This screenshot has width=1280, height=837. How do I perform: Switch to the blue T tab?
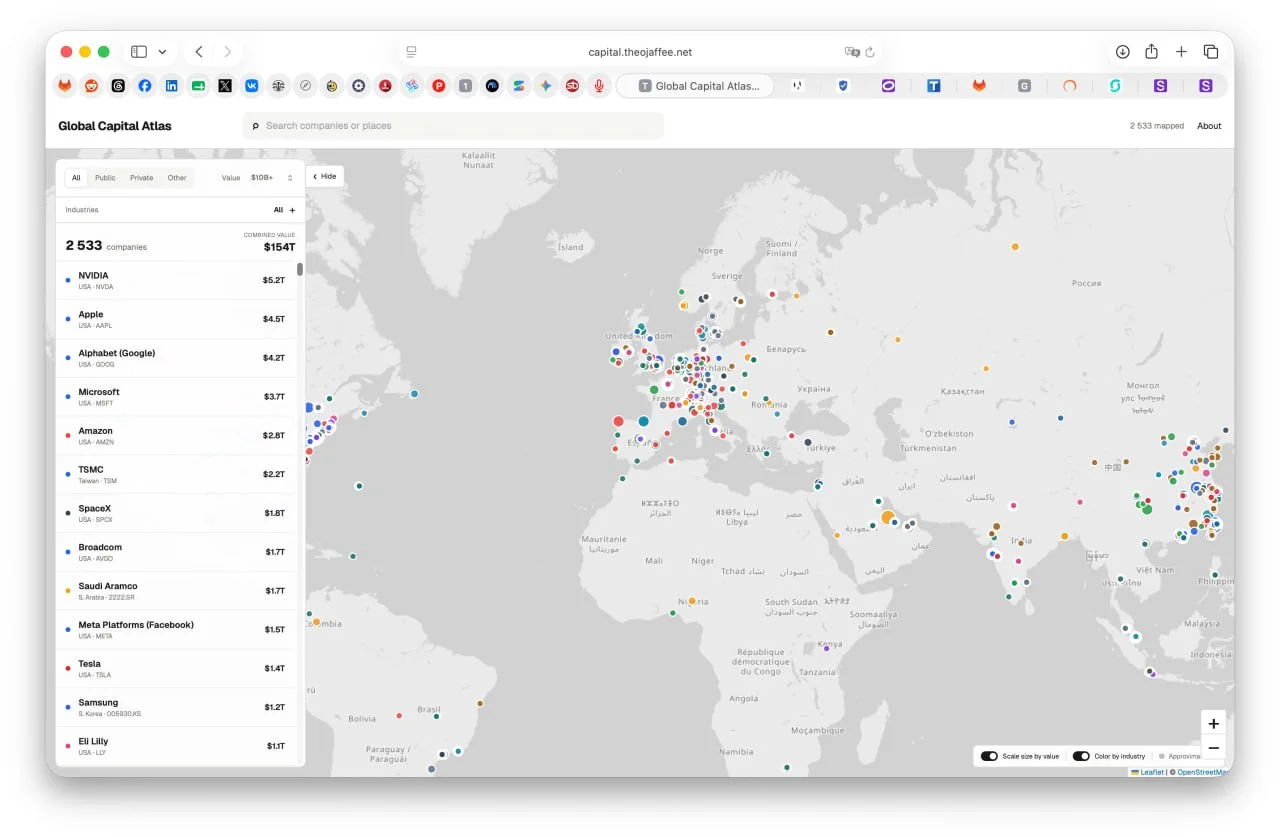pos(933,86)
